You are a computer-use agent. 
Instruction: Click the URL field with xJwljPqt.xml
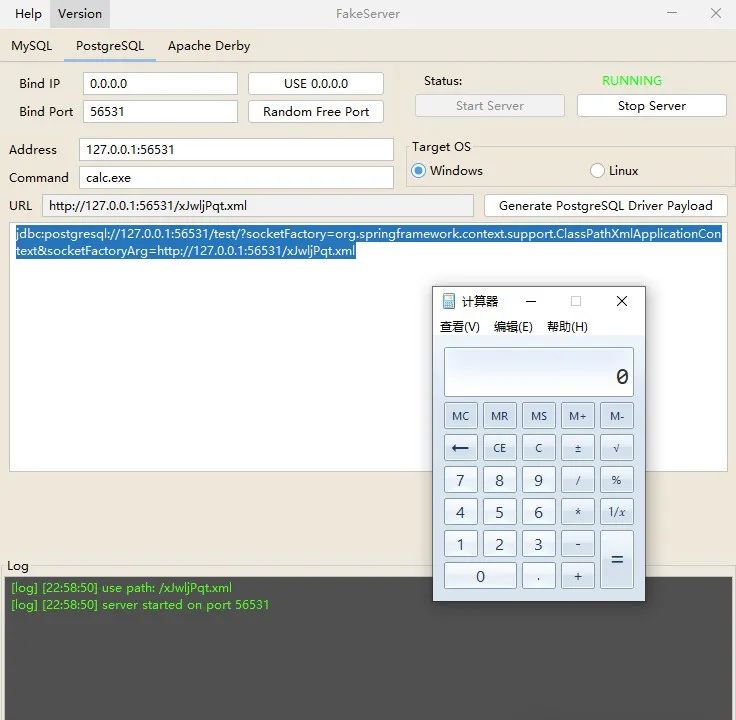pos(258,206)
